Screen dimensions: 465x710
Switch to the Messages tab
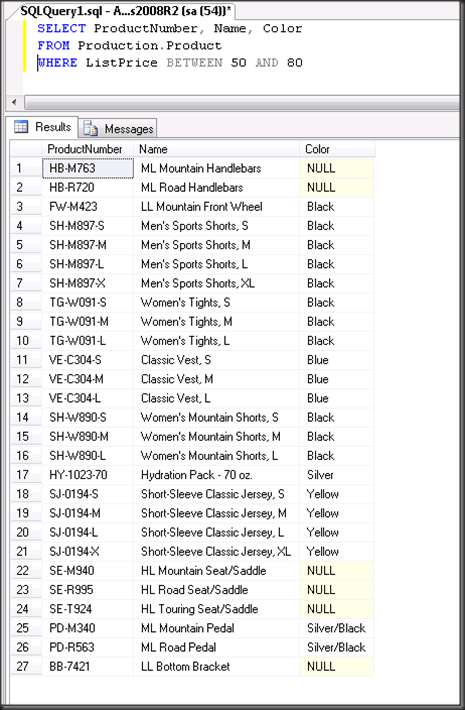118,129
